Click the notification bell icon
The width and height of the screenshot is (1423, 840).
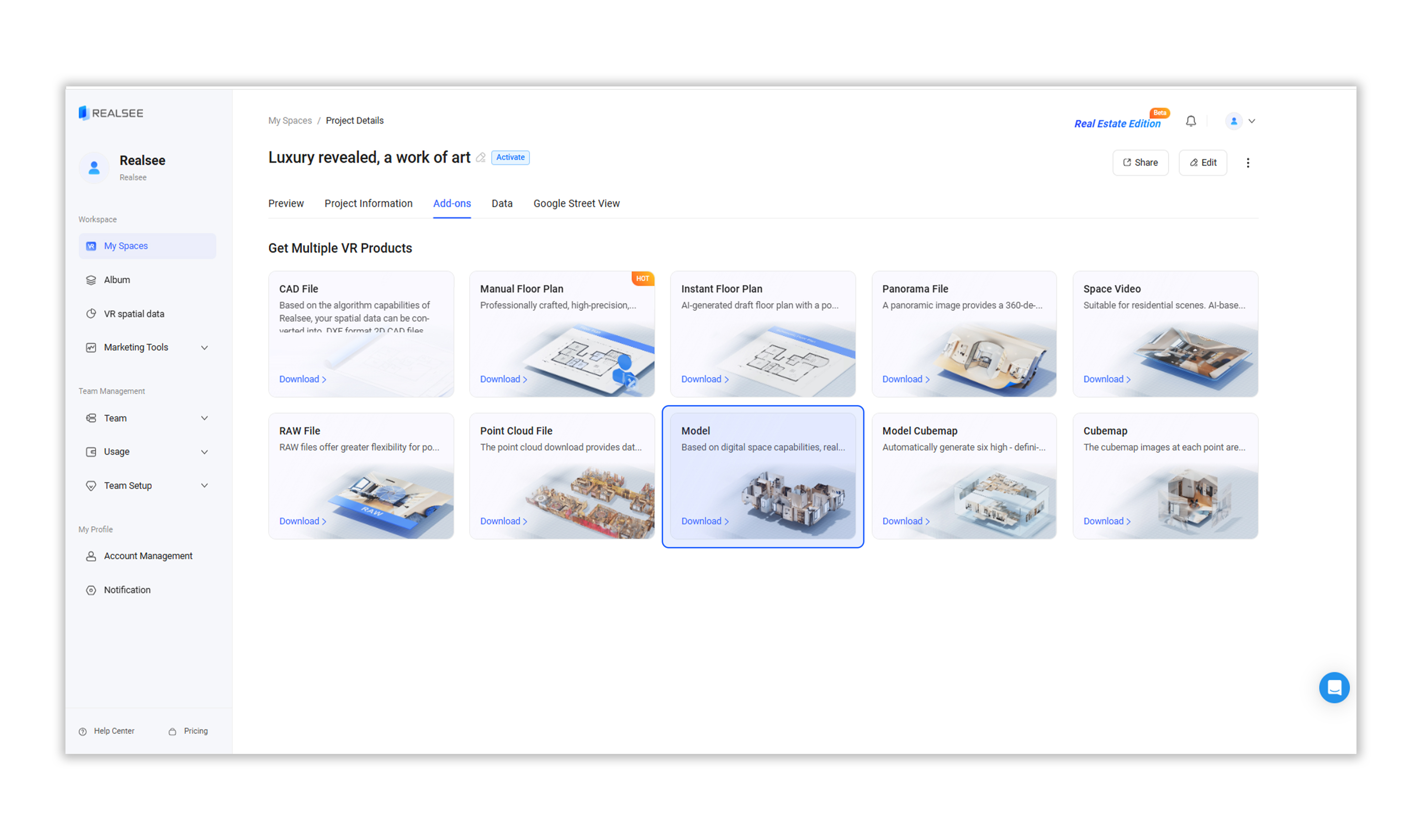coord(1190,121)
